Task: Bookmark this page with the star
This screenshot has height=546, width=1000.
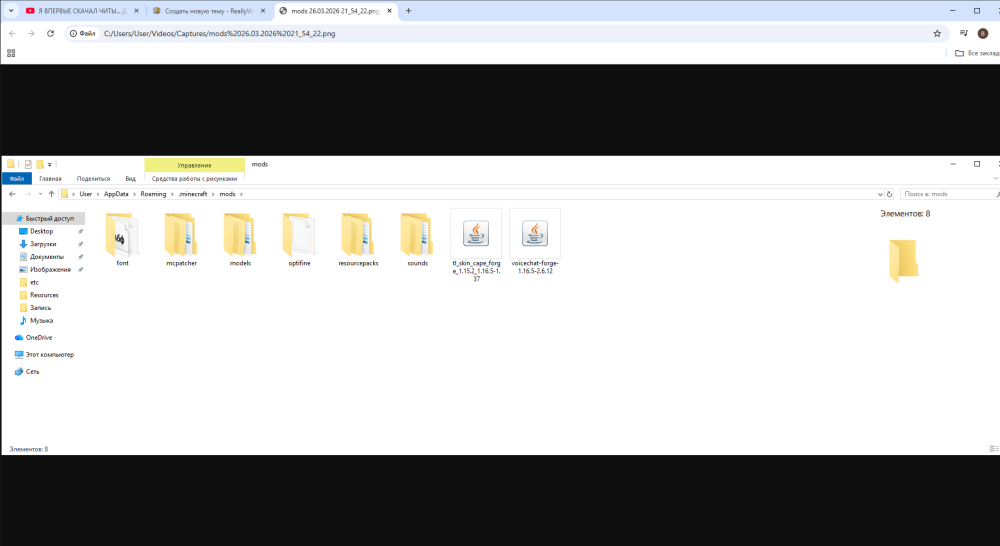Action: click(x=937, y=33)
